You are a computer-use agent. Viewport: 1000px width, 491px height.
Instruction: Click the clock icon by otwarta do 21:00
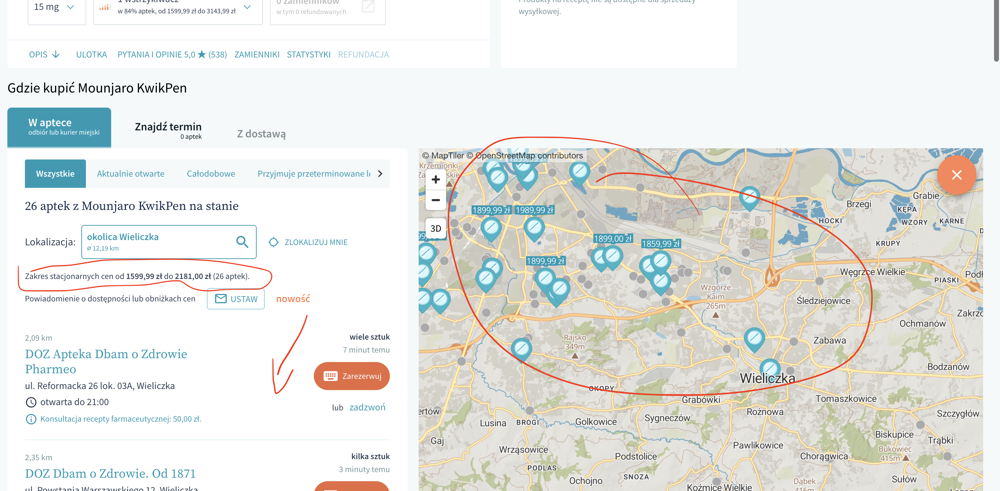coord(31,402)
